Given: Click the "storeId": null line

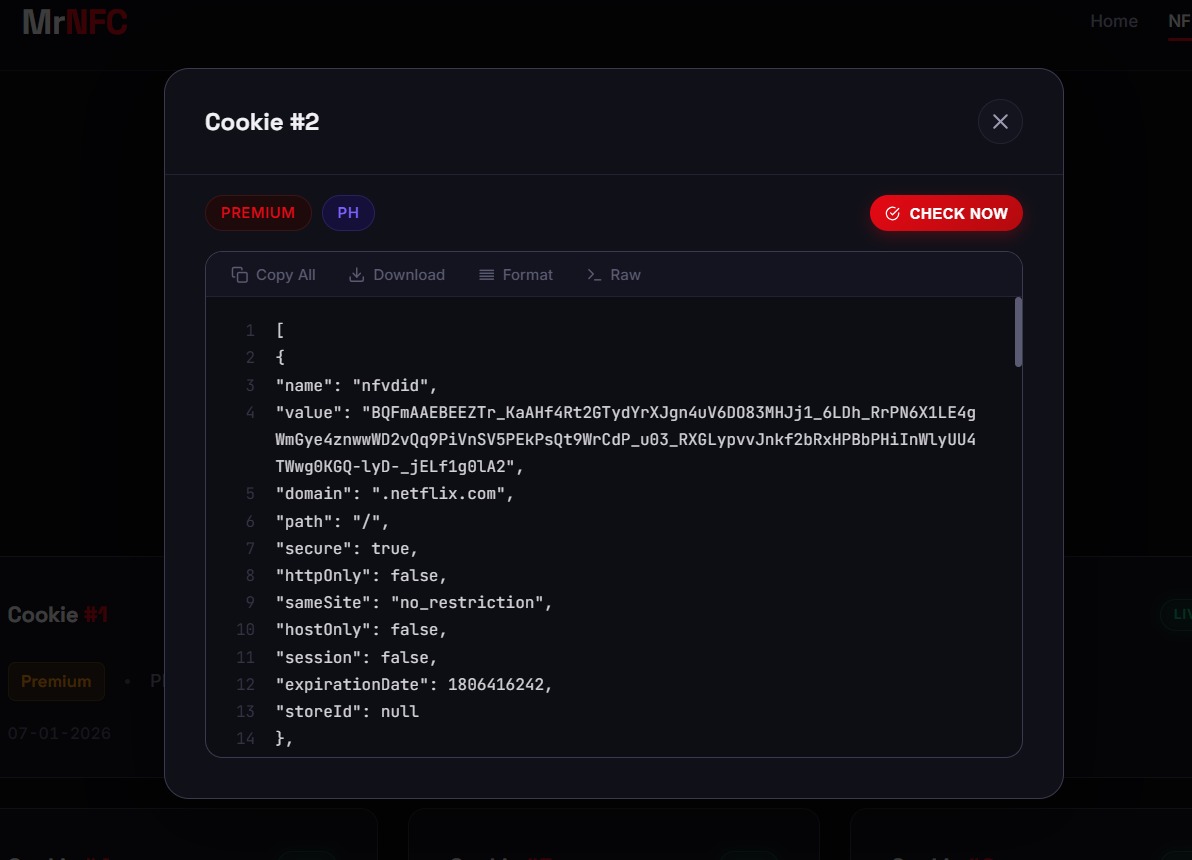Looking at the screenshot, I should (347, 711).
